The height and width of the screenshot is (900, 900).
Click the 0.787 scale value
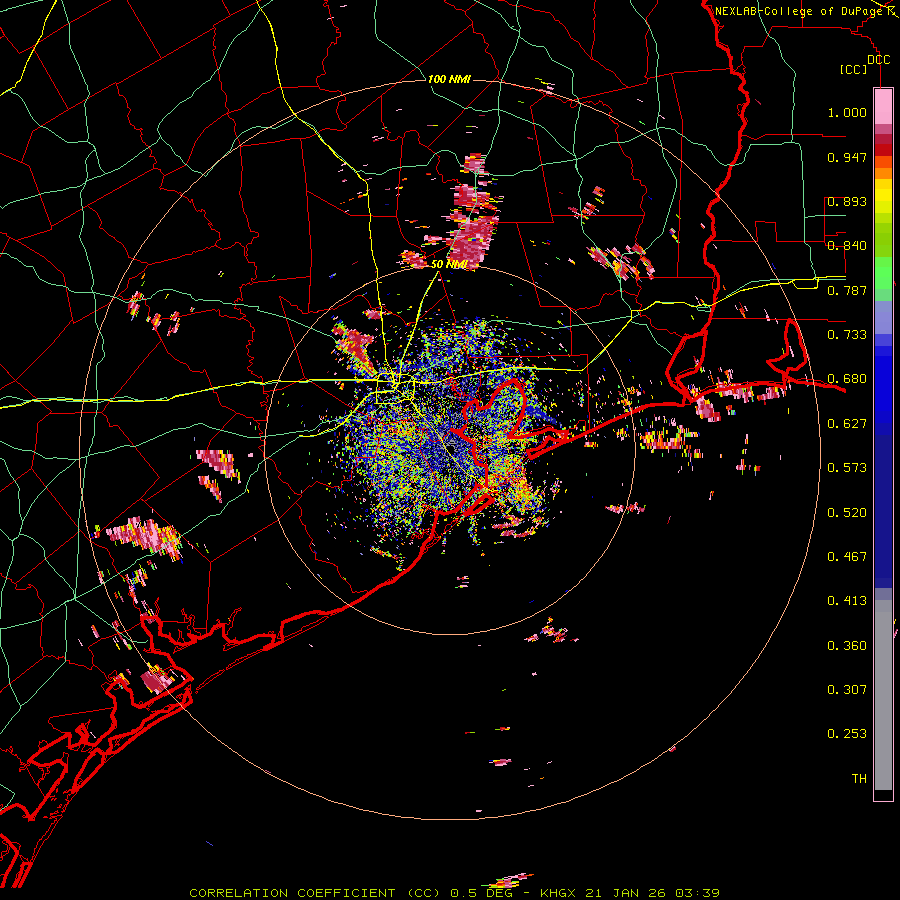pyautogui.click(x=847, y=290)
